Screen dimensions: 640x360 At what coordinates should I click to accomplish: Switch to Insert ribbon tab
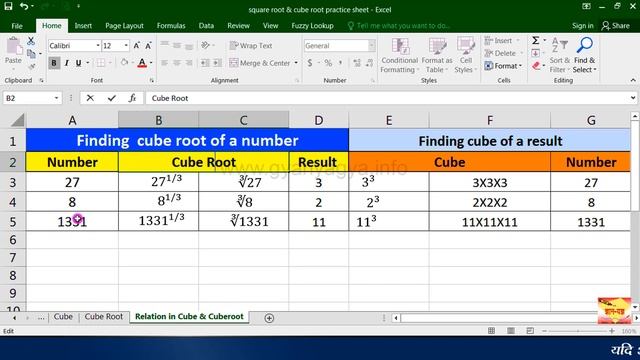pyautogui.click(x=83, y=26)
